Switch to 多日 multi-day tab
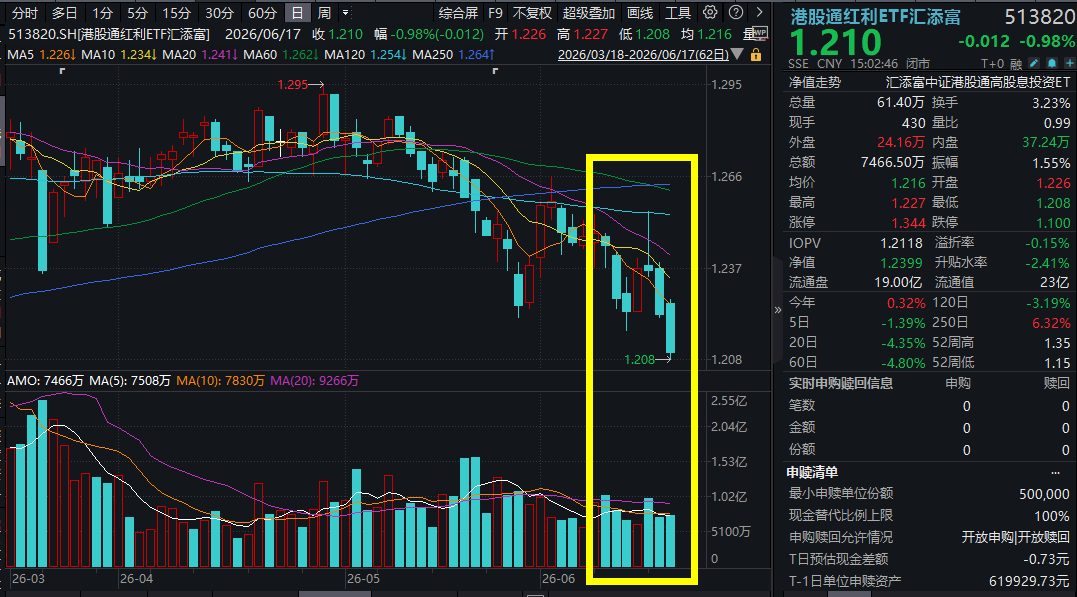 pyautogui.click(x=65, y=13)
